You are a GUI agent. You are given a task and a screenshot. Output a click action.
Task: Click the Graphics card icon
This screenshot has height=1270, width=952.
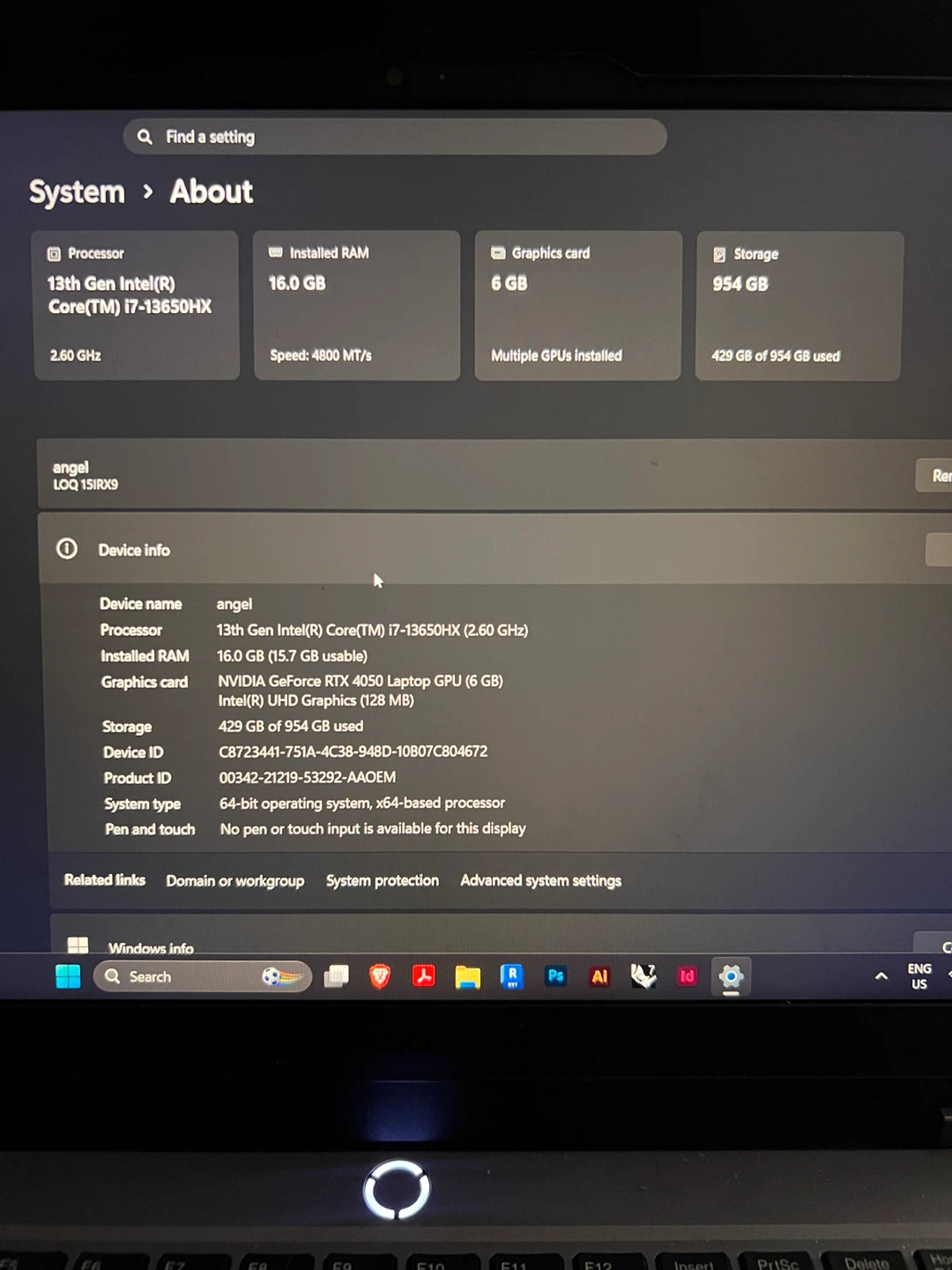[x=498, y=253]
